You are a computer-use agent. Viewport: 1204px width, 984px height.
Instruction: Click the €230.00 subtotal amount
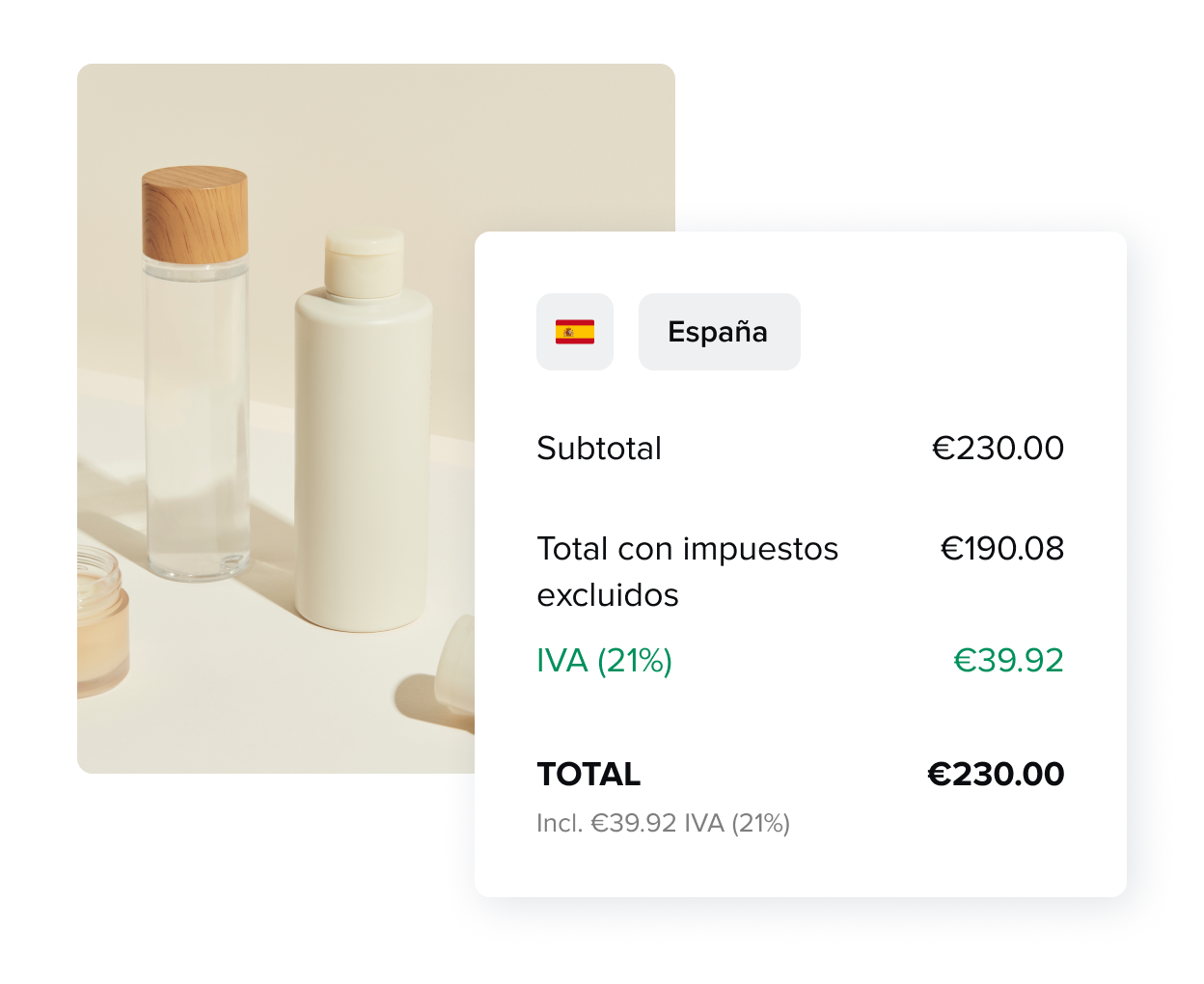tap(998, 449)
